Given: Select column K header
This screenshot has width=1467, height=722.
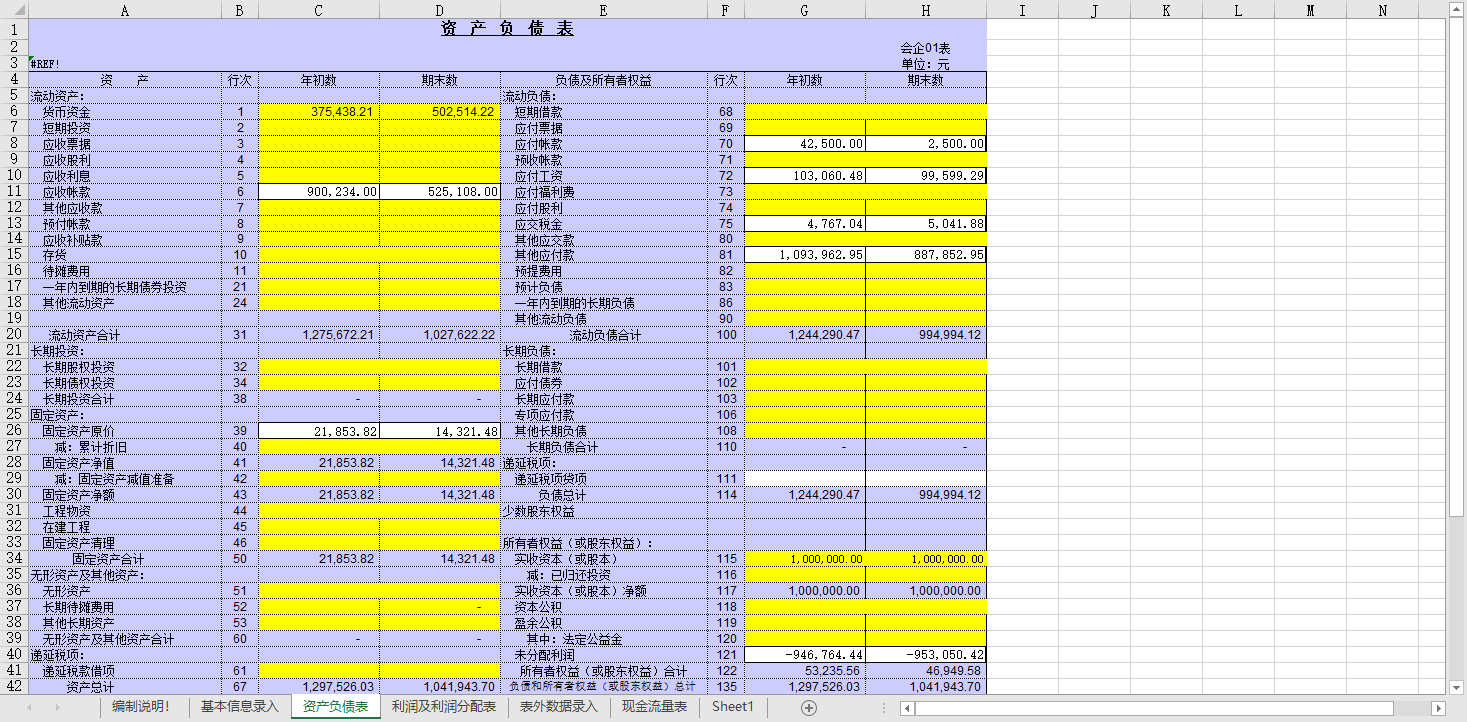Looking at the screenshot, I should [x=1166, y=10].
